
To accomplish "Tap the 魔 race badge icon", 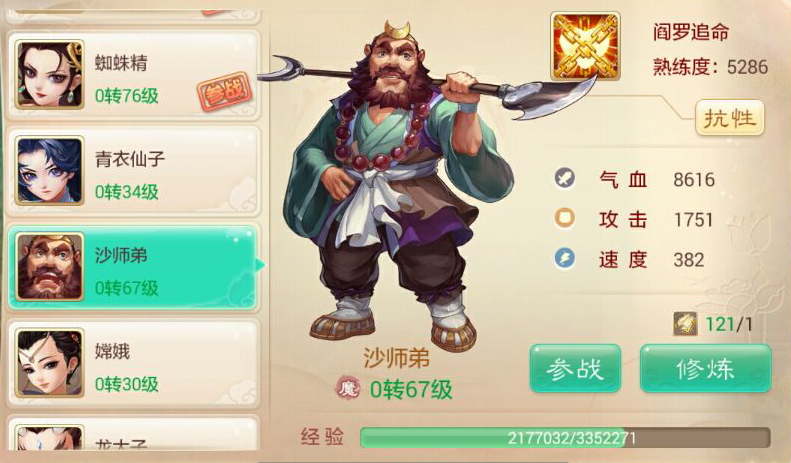I will pos(348,388).
